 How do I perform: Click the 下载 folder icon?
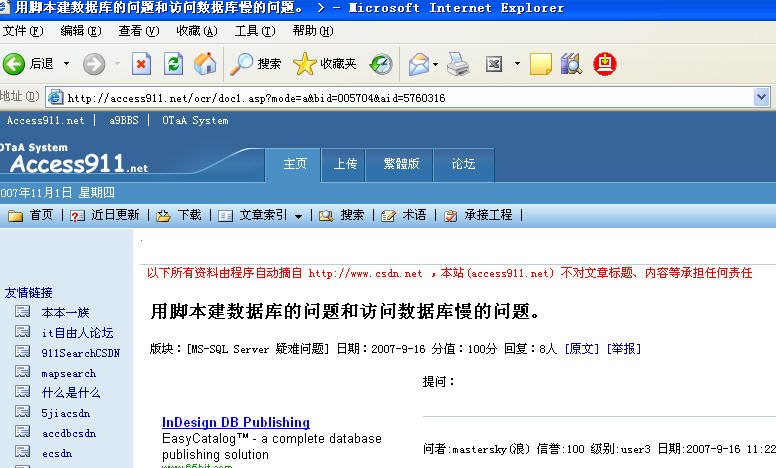coord(163,216)
